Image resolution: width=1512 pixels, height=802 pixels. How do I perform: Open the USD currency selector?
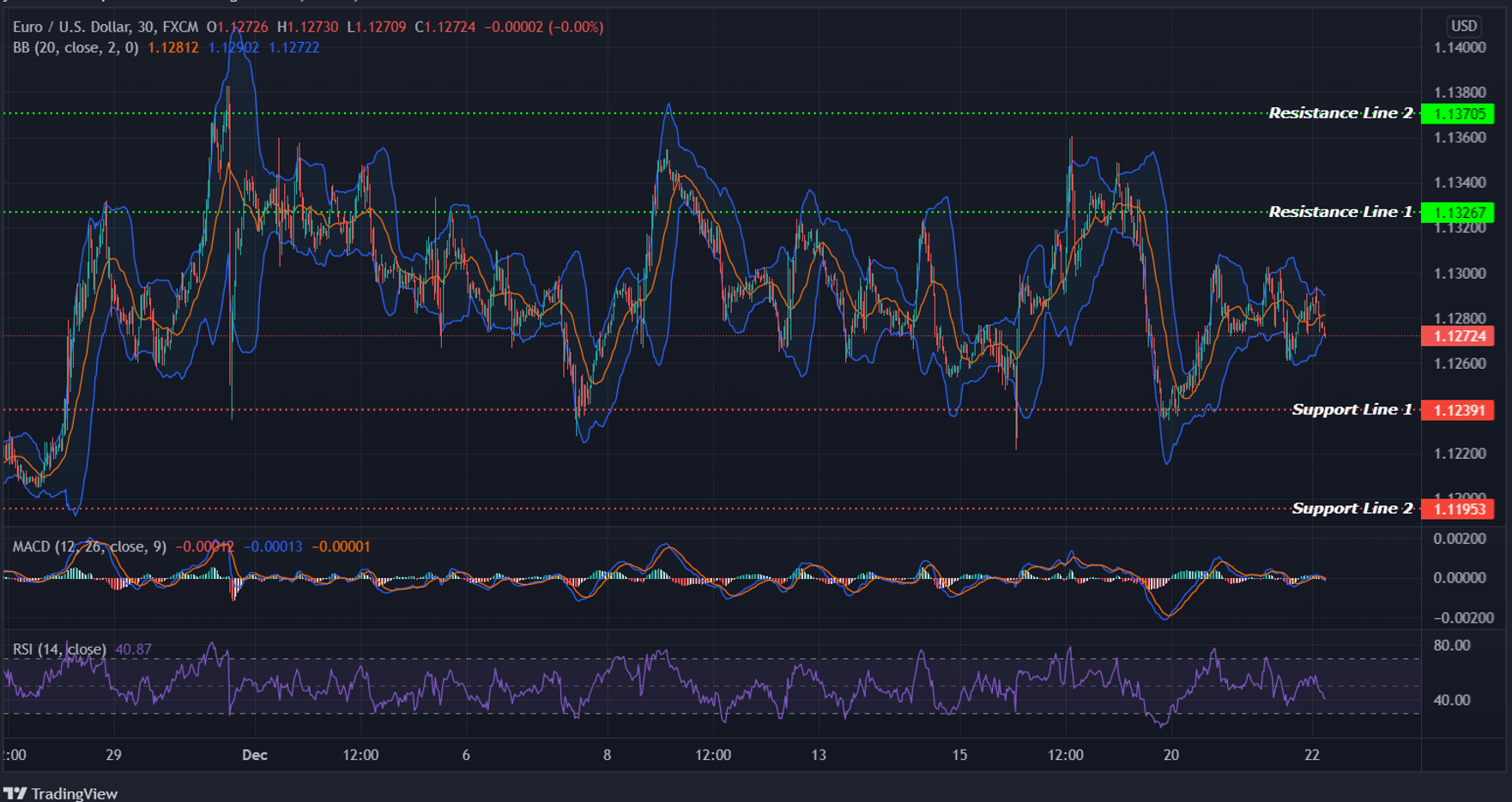(1463, 26)
